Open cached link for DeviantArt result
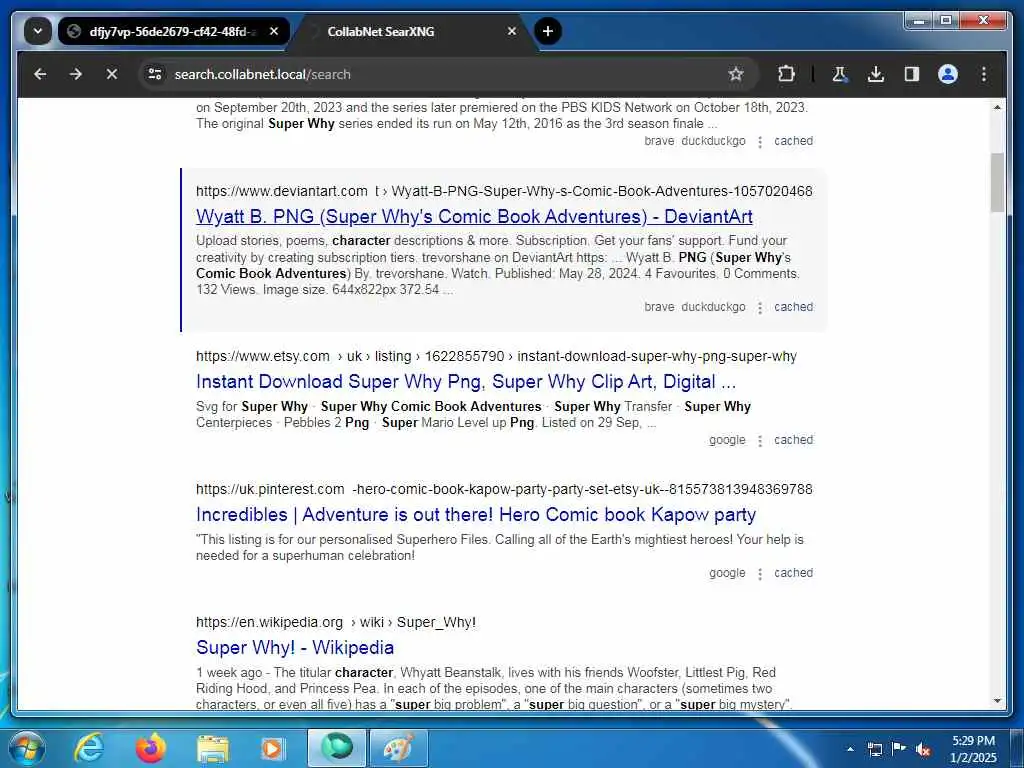The width and height of the screenshot is (1024, 768). click(793, 307)
